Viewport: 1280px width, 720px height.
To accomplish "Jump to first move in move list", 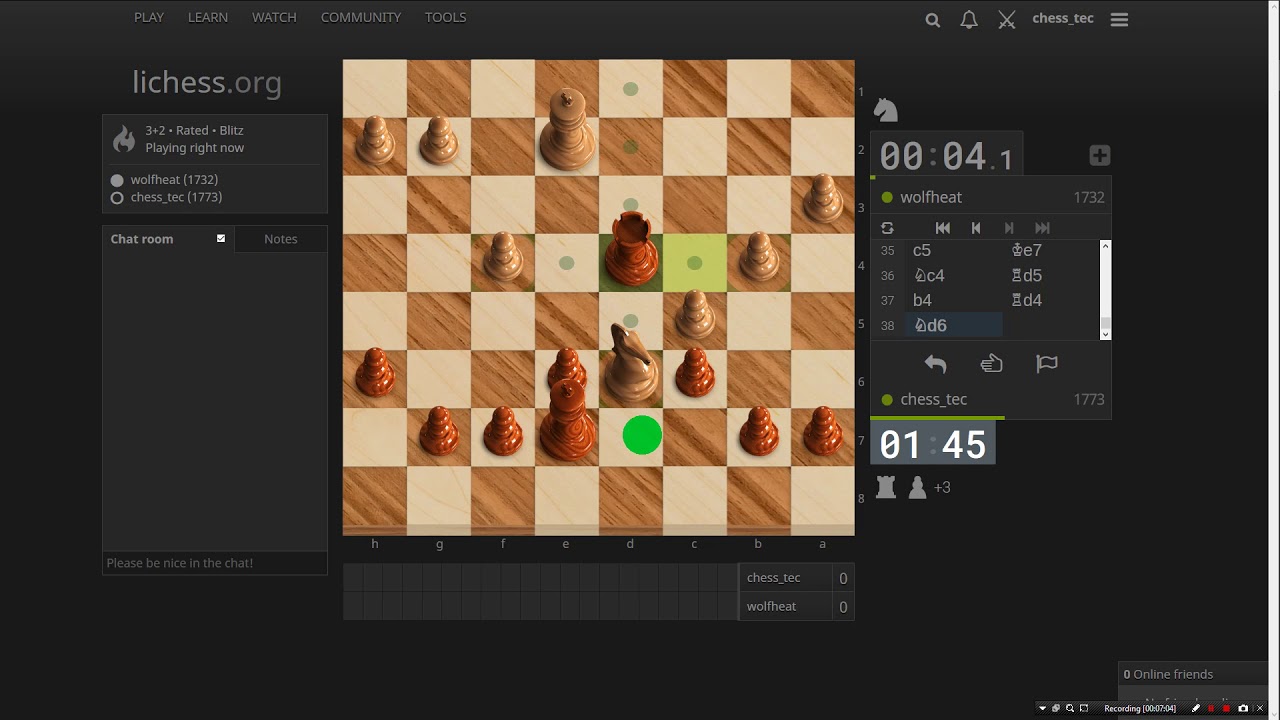I will pos(942,228).
